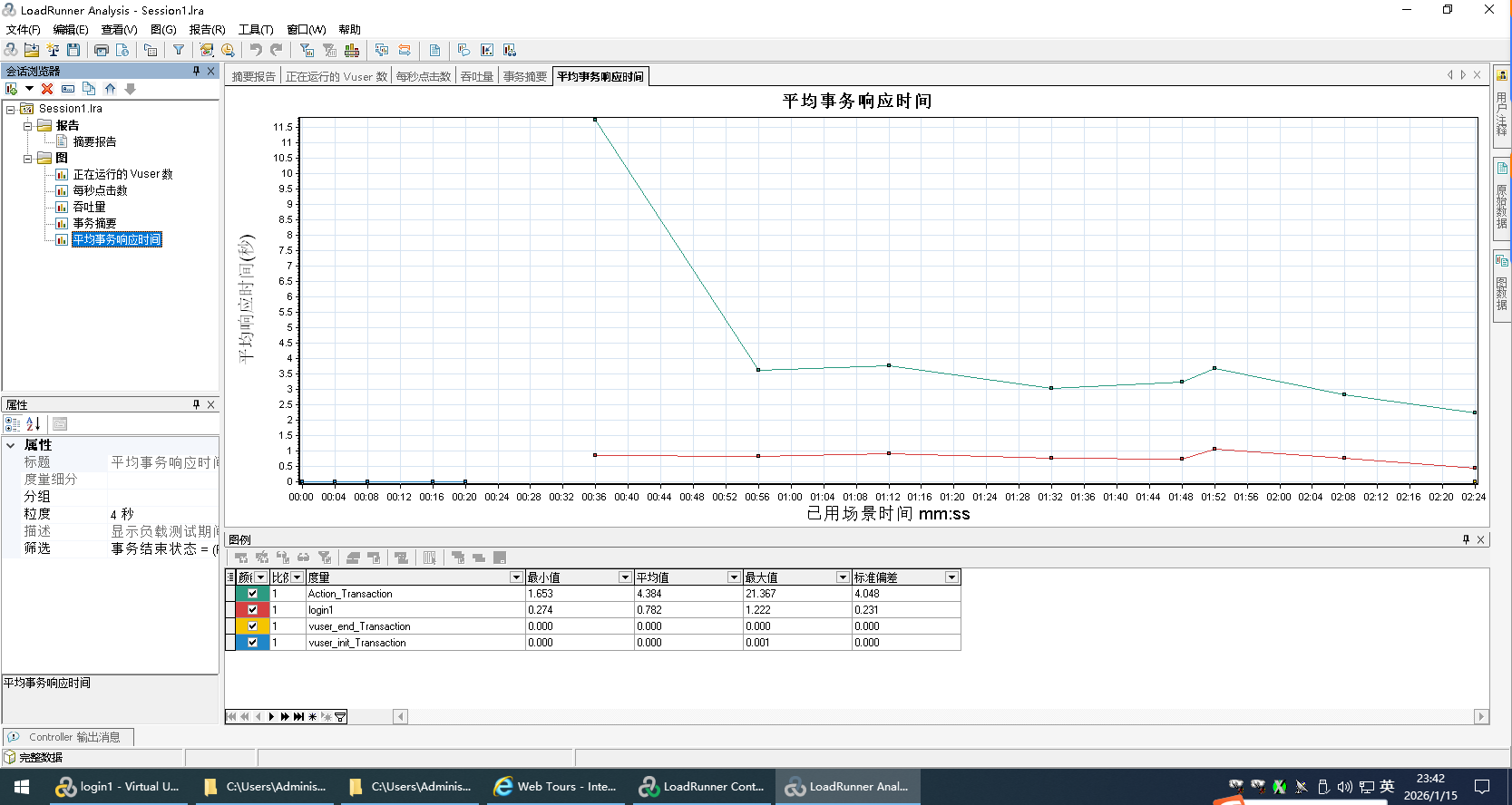Click the A-Z sort icon in properties panel
The width and height of the screenshot is (1512, 805).
(34, 423)
